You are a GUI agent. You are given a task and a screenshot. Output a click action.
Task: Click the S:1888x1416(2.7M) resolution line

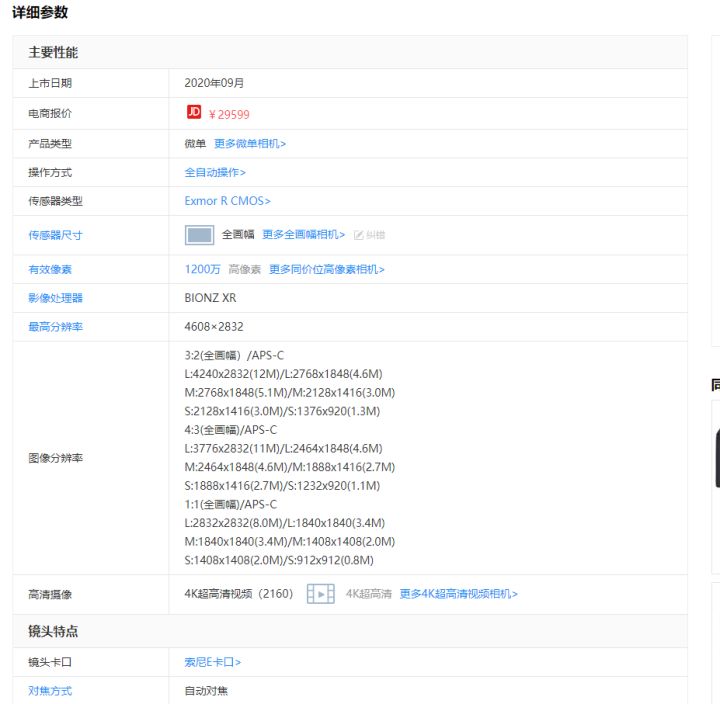pos(282,485)
